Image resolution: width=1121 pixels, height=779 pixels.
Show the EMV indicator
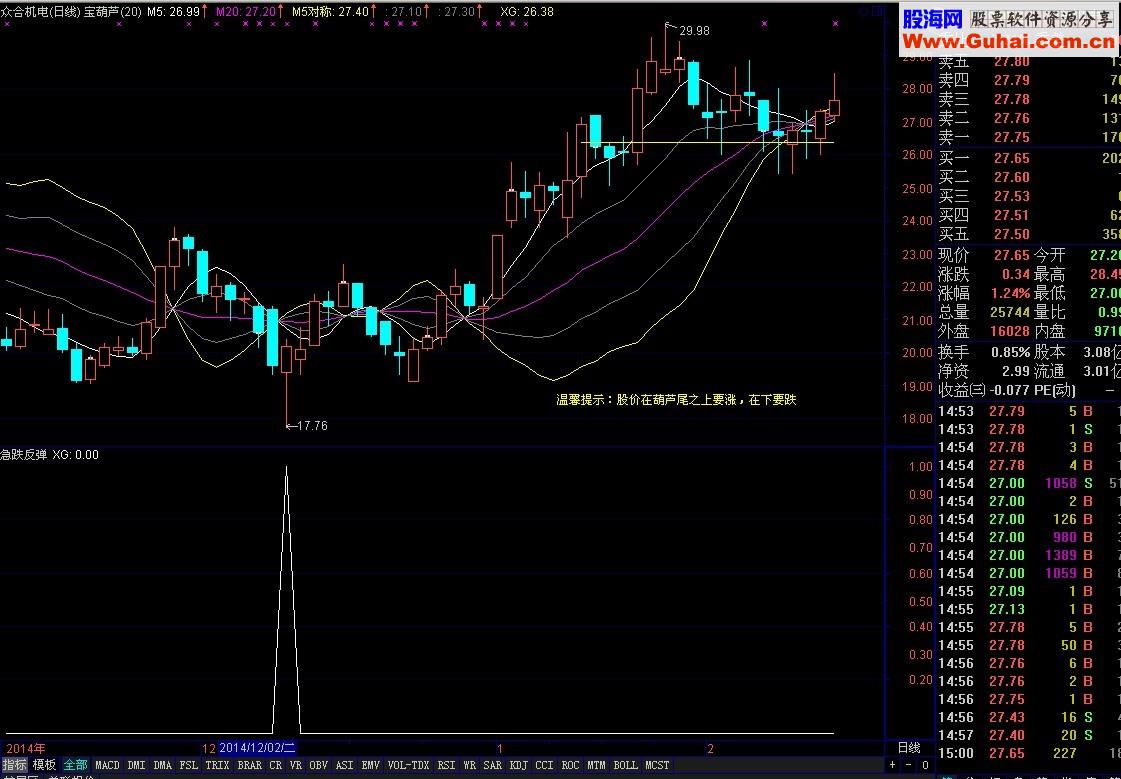[371, 765]
